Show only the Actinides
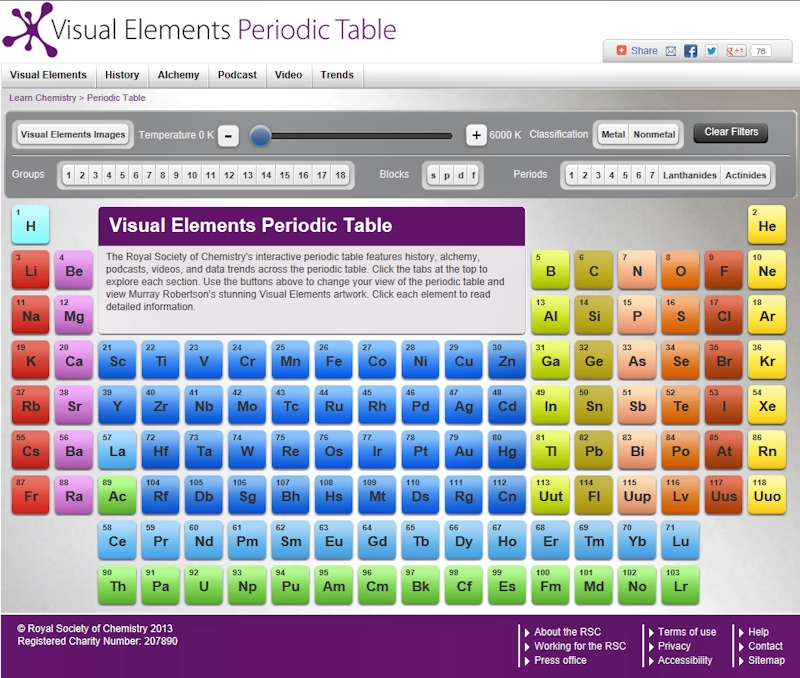Viewport: 800px width, 678px height. [x=745, y=175]
